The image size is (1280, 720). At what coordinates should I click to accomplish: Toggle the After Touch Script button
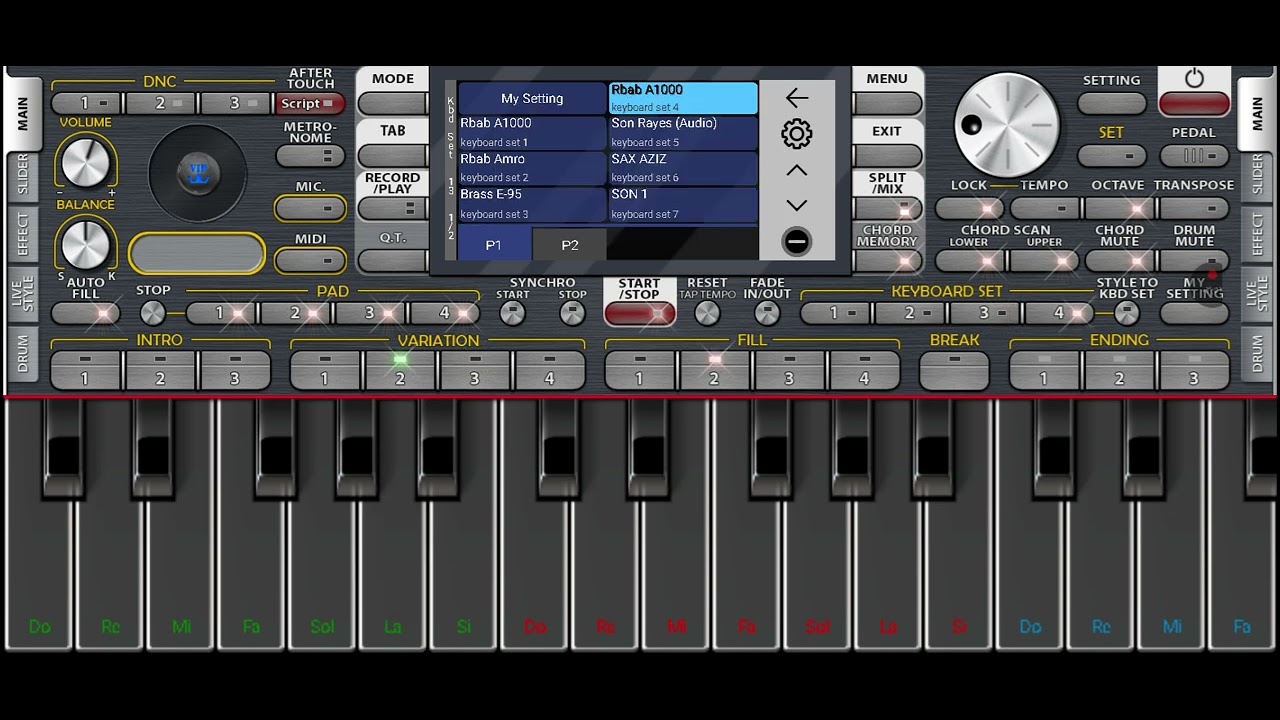(x=310, y=103)
